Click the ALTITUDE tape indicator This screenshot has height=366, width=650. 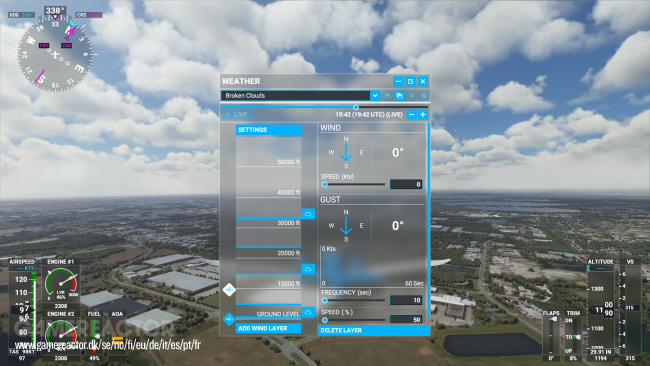pyautogui.click(x=601, y=310)
